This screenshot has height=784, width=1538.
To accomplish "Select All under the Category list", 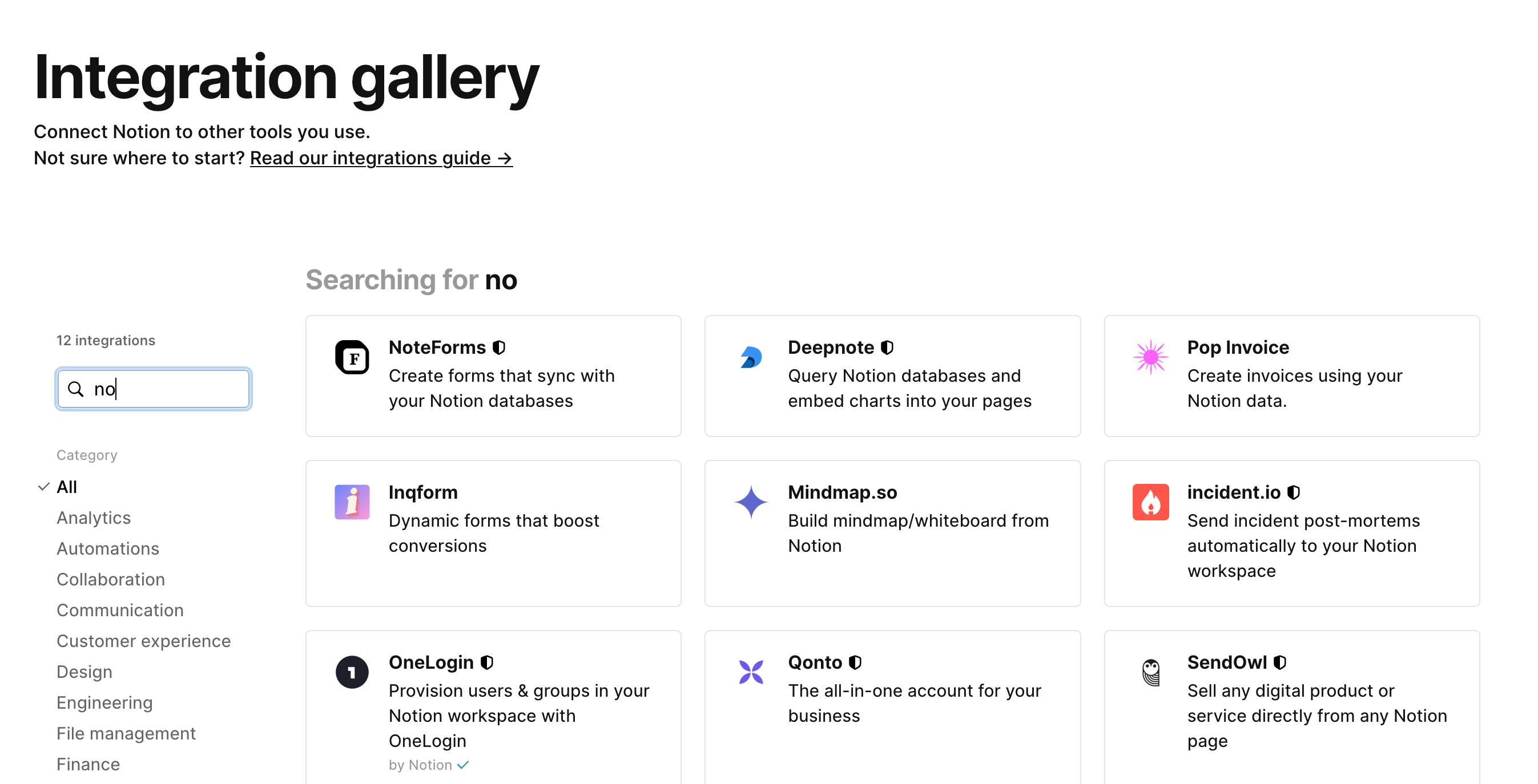I will 66,486.
